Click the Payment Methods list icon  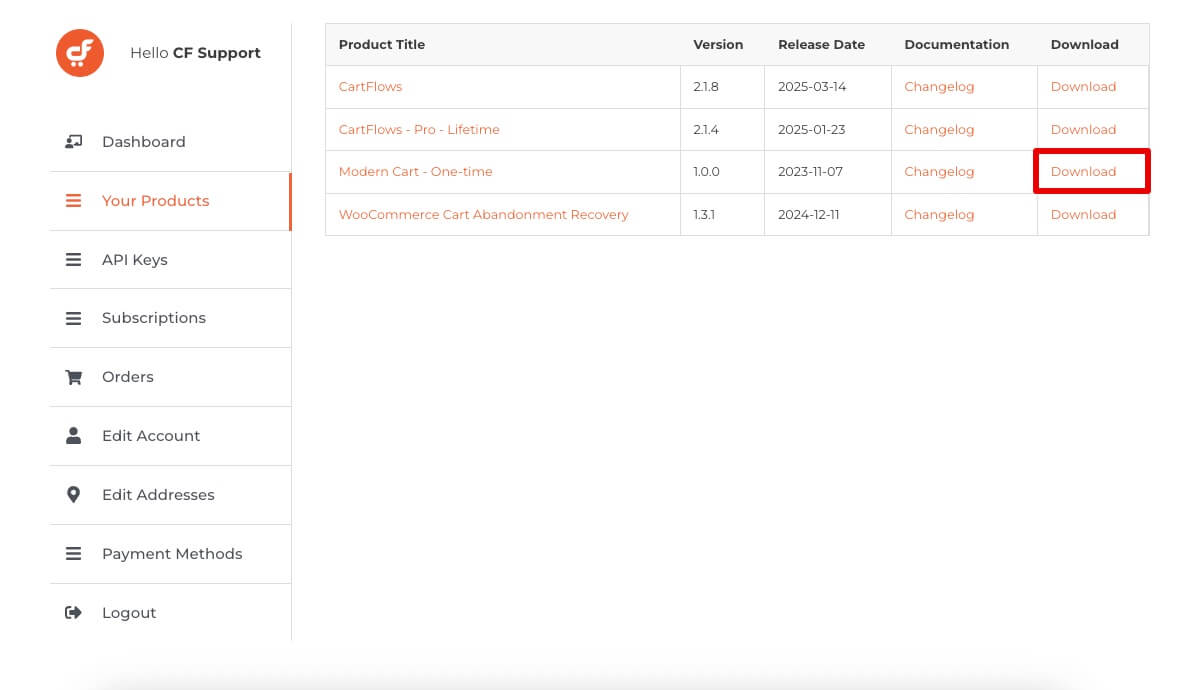click(x=73, y=554)
